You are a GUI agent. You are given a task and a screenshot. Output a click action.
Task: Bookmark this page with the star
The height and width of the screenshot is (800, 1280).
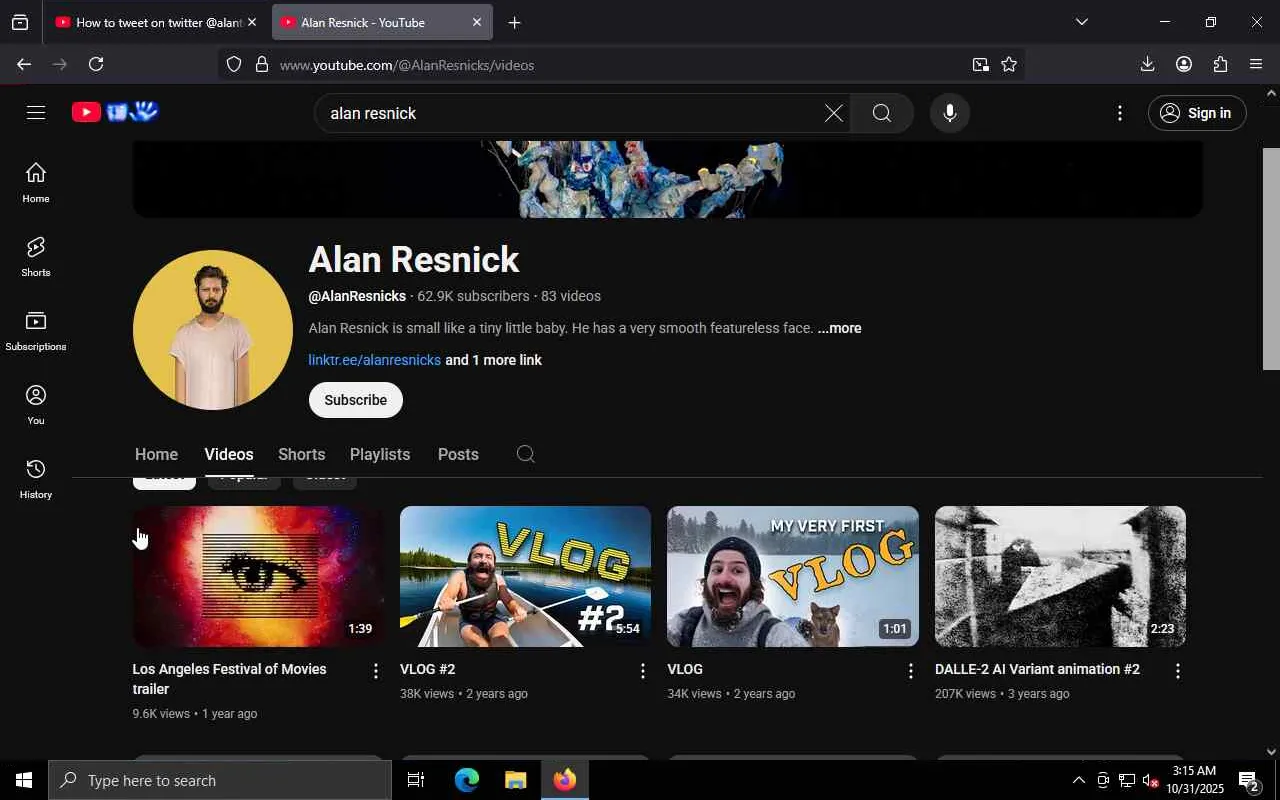coord(1009,64)
